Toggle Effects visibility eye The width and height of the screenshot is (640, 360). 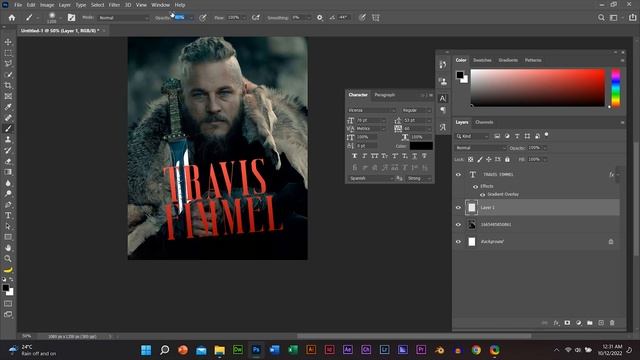[x=476, y=187]
